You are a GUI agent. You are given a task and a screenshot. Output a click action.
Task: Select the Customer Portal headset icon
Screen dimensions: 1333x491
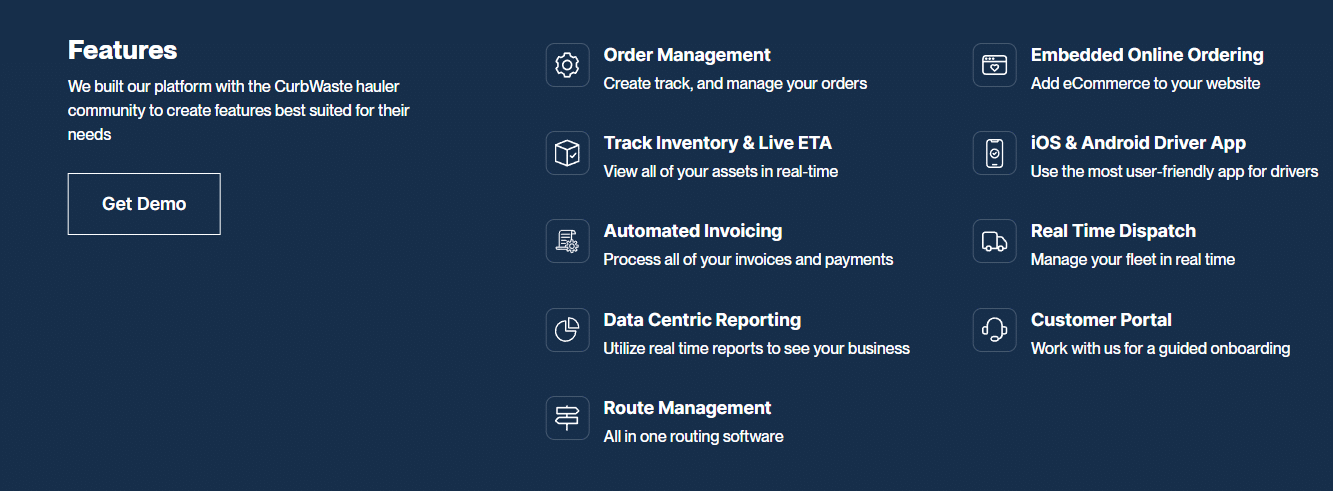(994, 330)
